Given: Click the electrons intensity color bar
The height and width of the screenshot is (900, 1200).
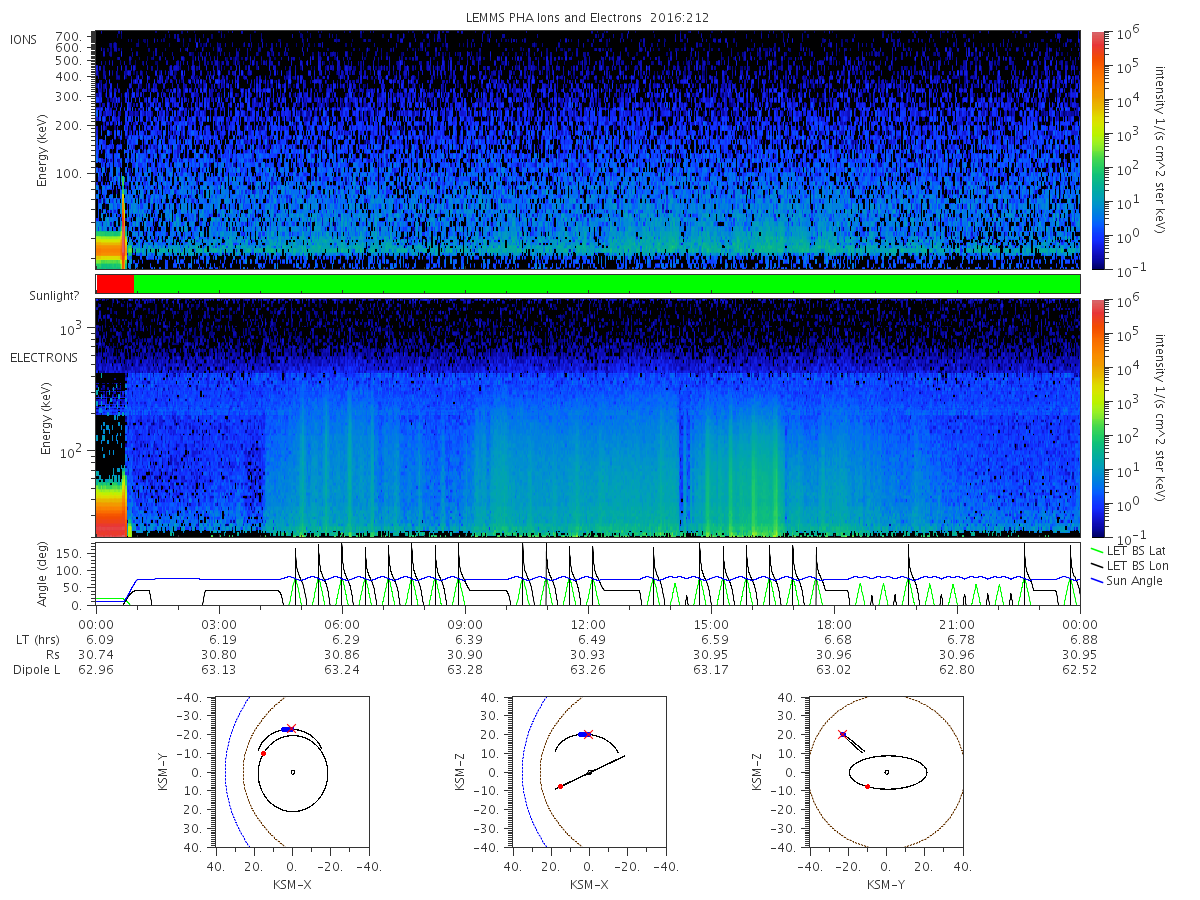Looking at the screenshot, I should point(1098,418).
